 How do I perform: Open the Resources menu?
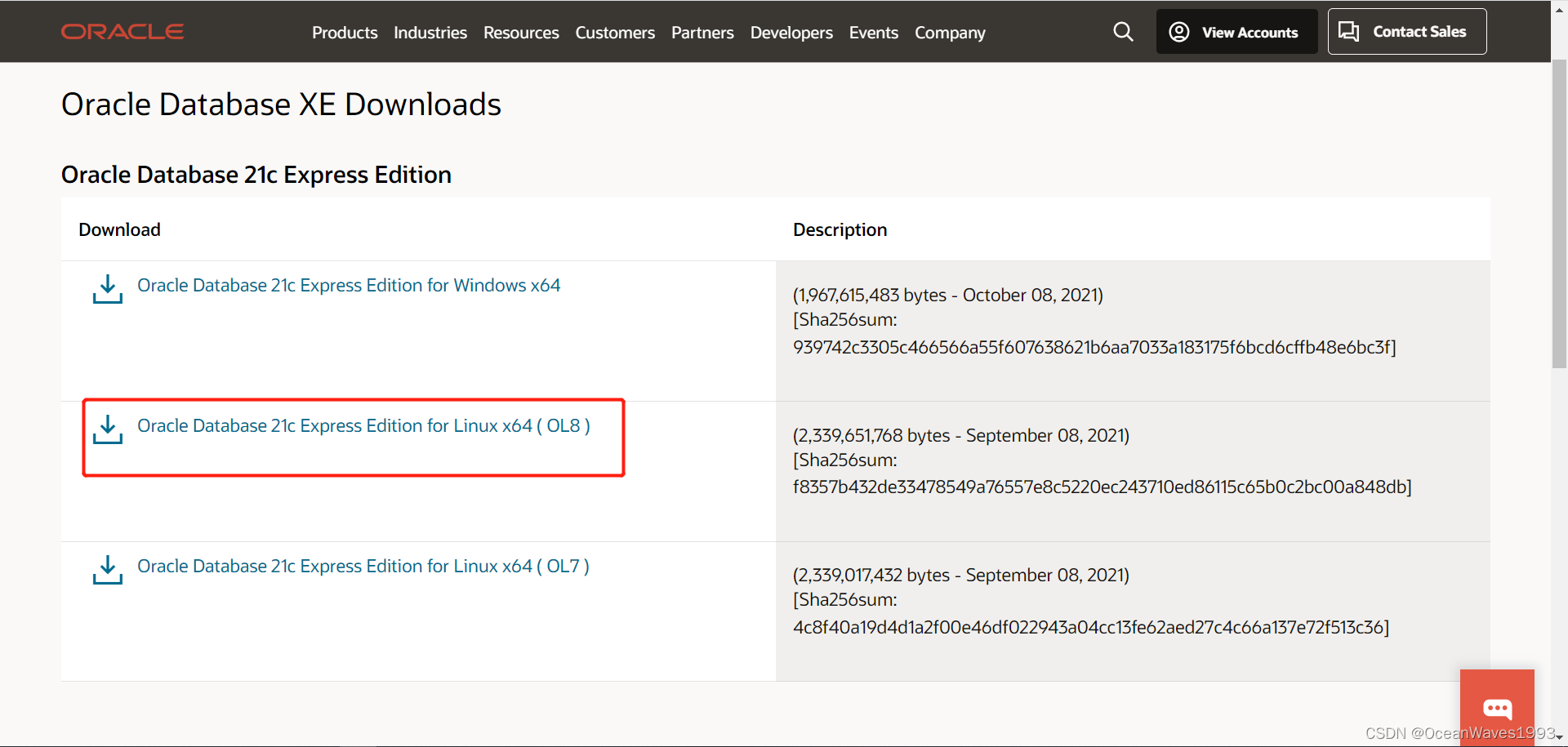pyautogui.click(x=521, y=33)
